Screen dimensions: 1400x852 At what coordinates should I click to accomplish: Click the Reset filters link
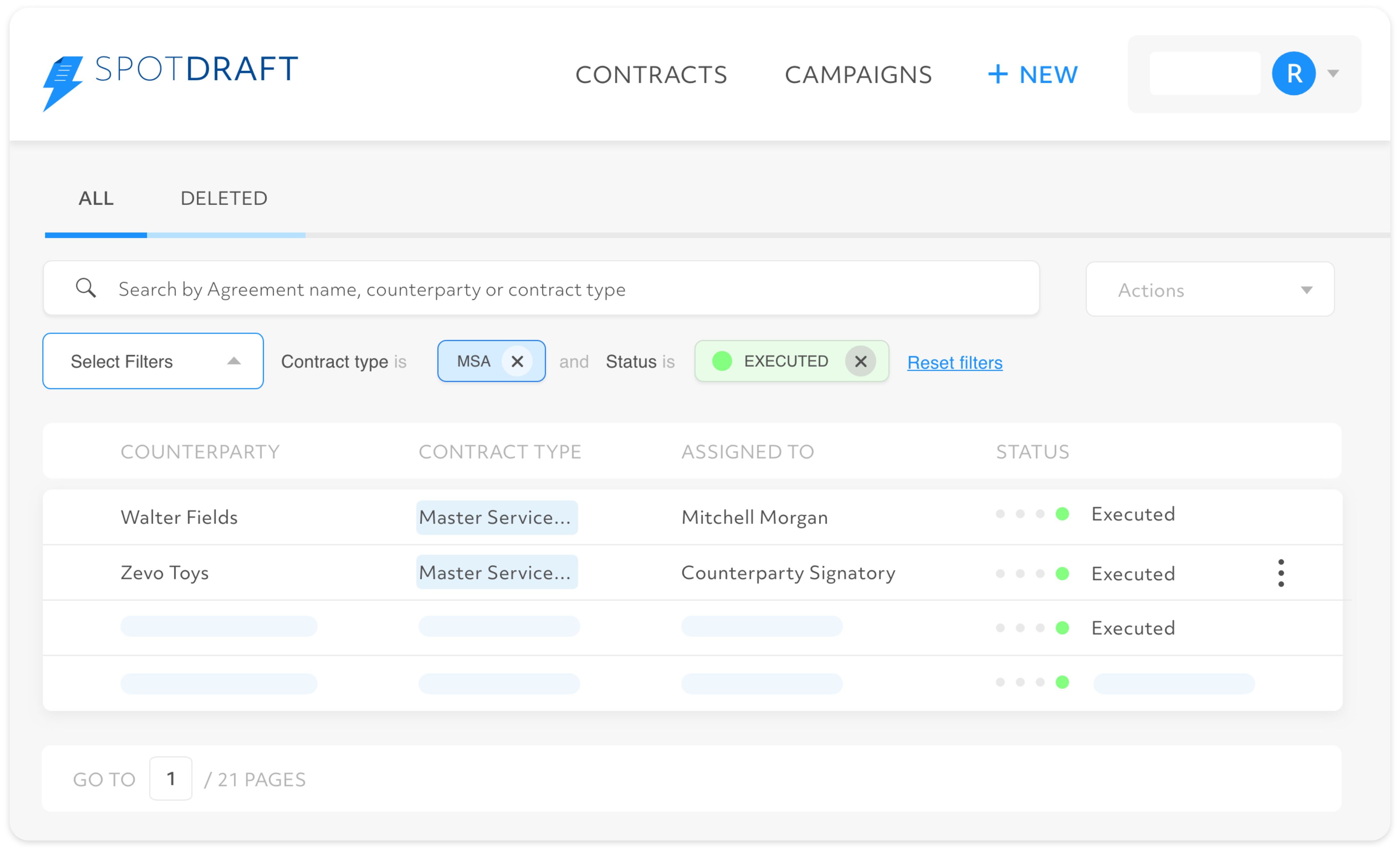point(955,362)
